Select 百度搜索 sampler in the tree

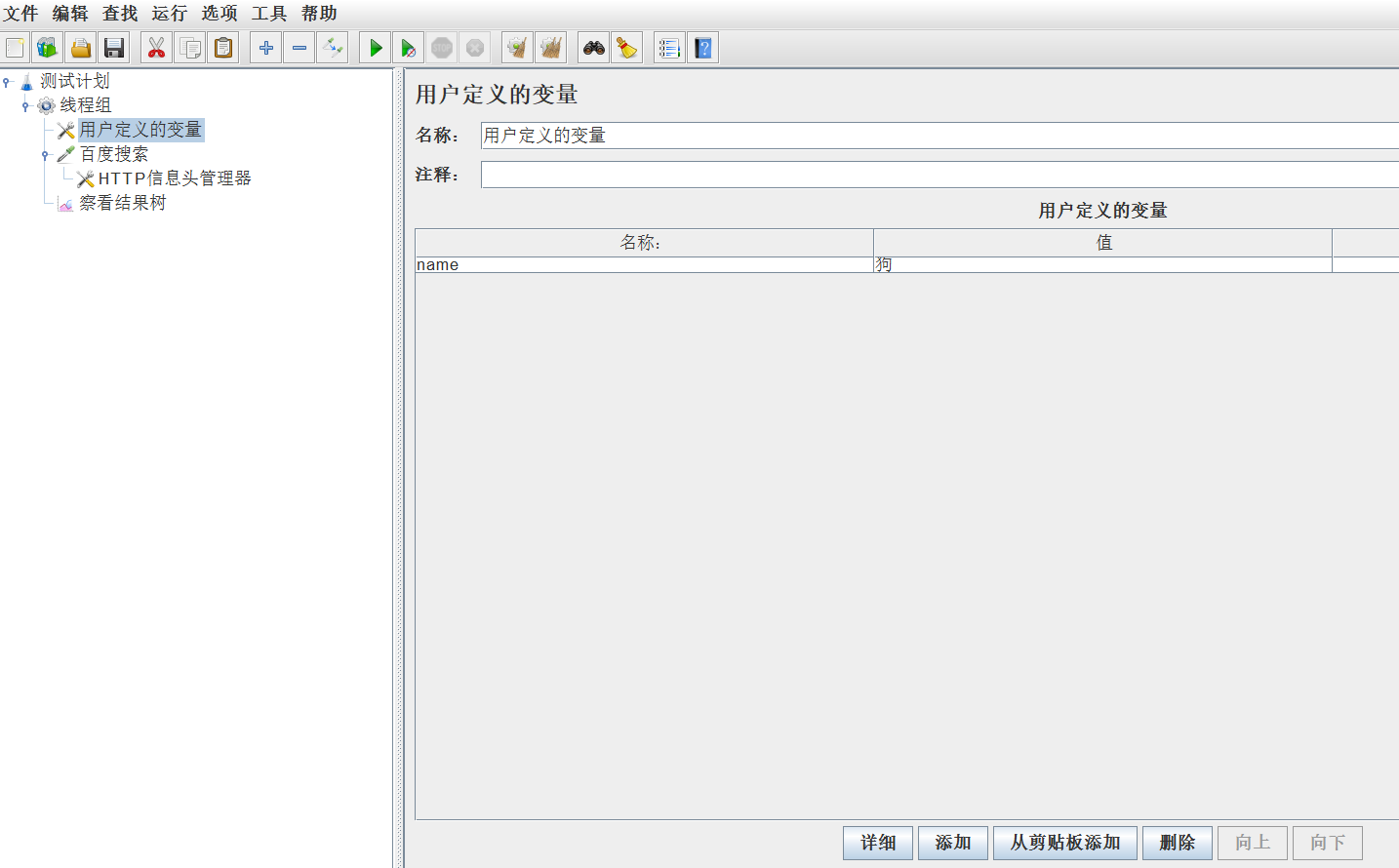(x=114, y=154)
